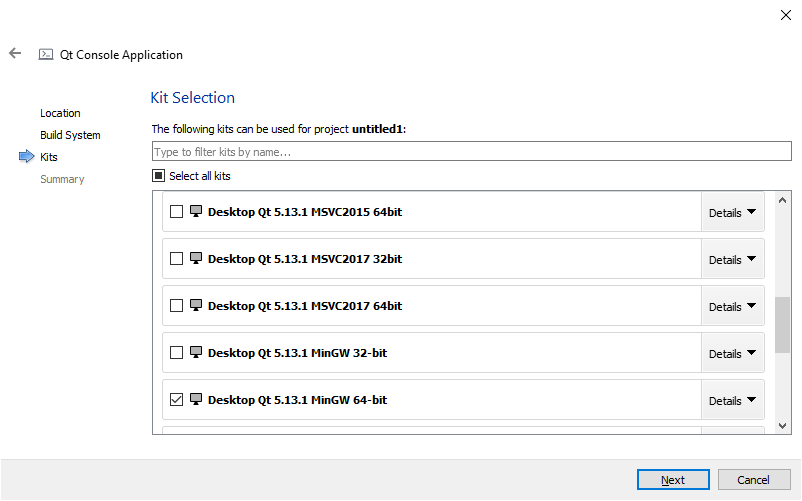Click monitor icon for MinGW 32-bit kit

[196, 352]
